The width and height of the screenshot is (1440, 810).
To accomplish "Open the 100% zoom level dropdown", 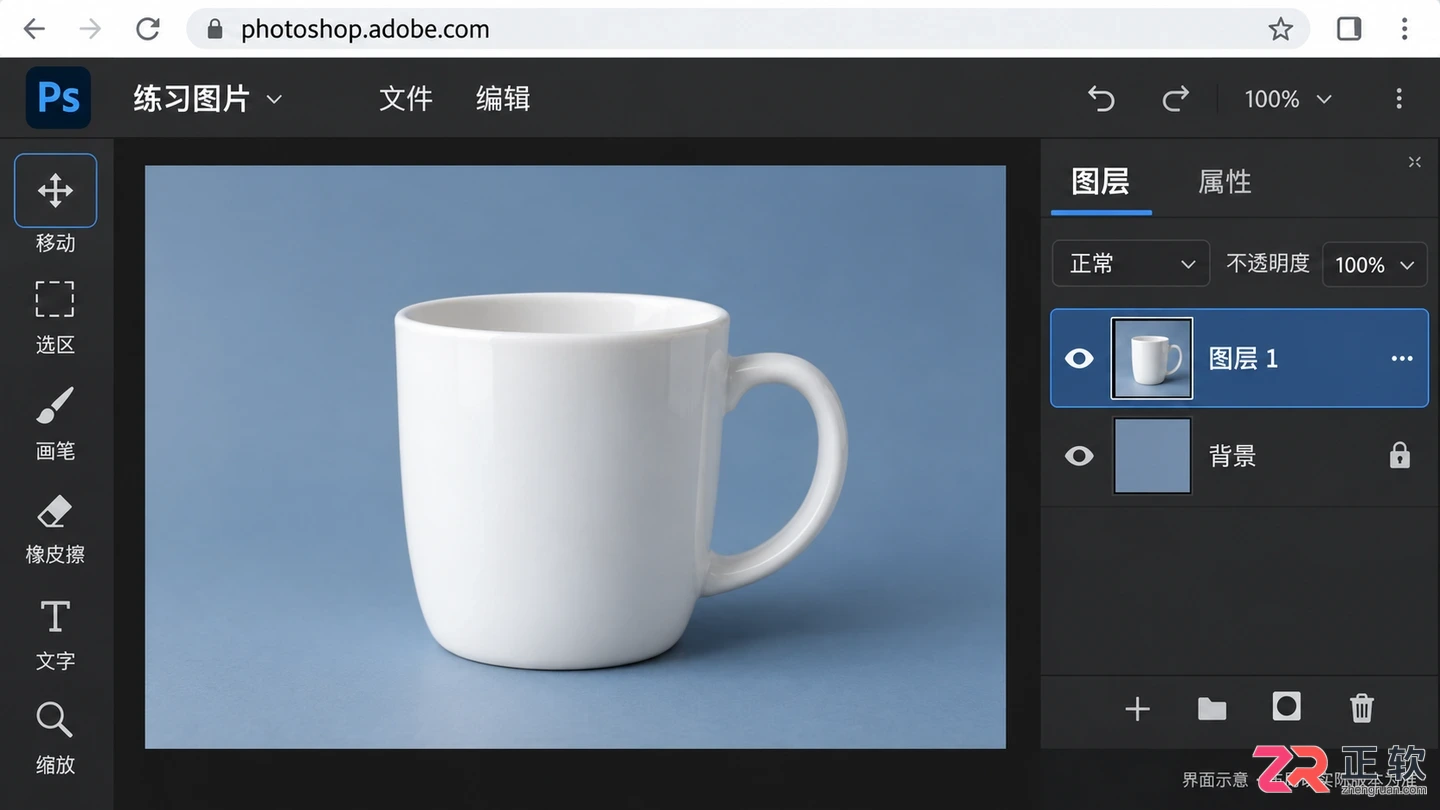I will pyautogui.click(x=1288, y=99).
